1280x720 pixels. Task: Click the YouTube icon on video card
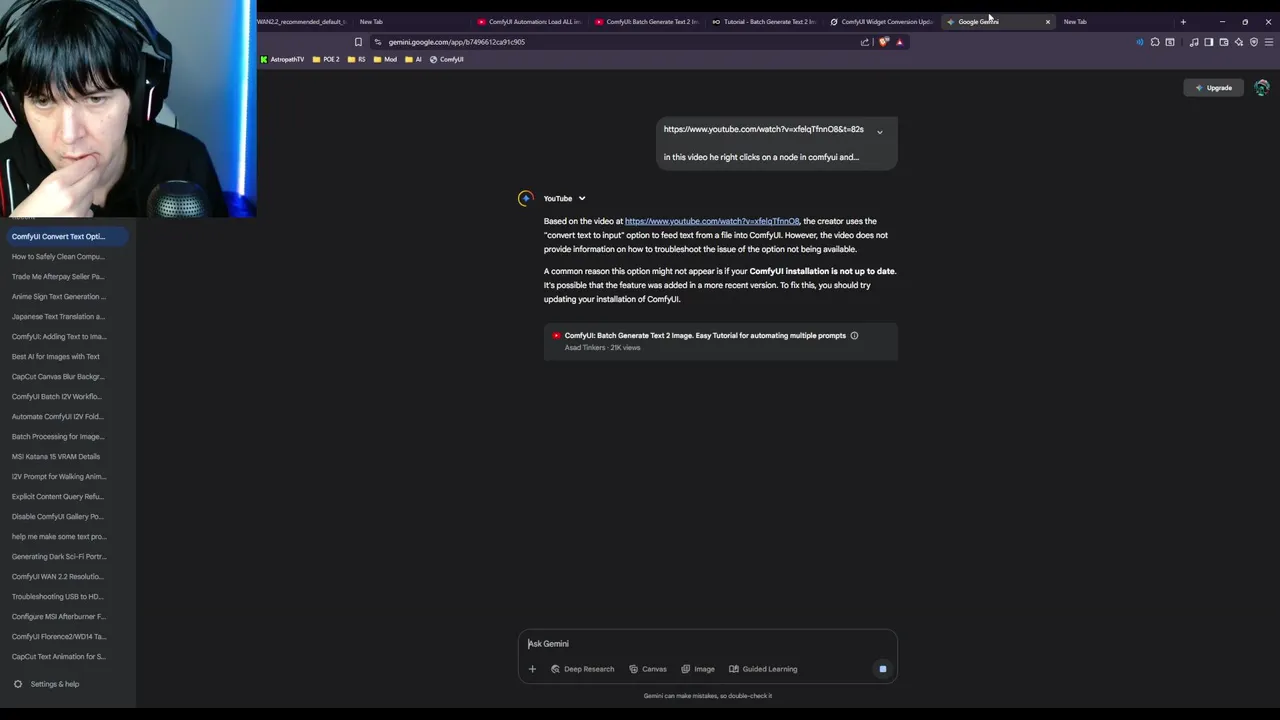[x=556, y=336]
